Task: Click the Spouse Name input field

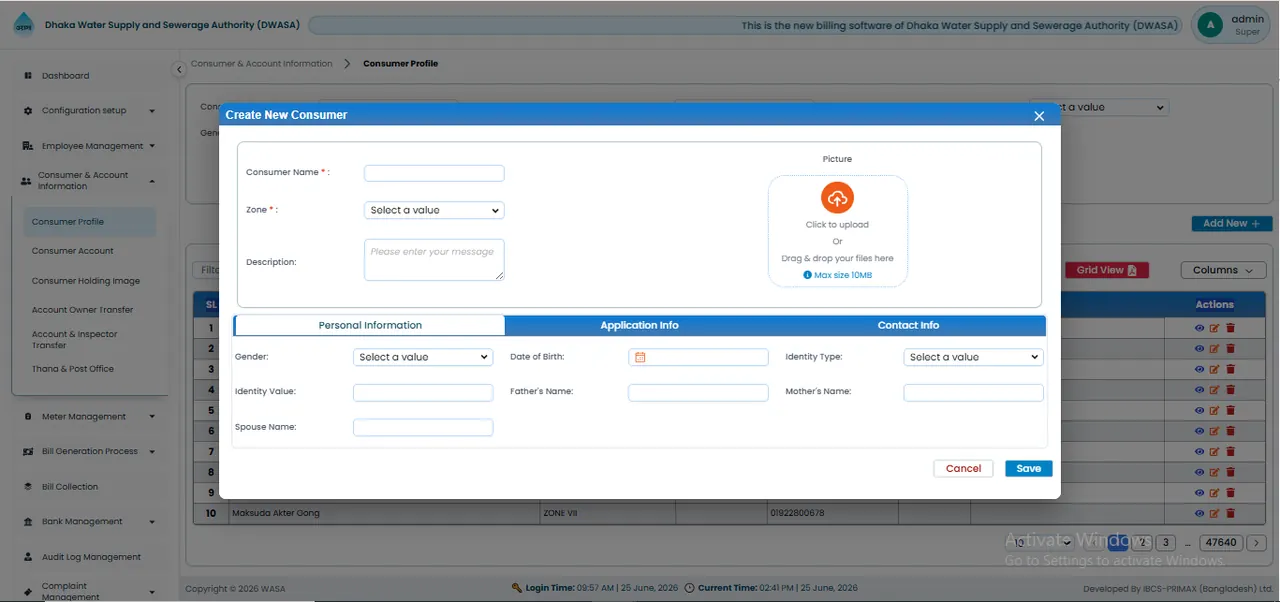Action: pyautogui.click(x=423, y=427)
